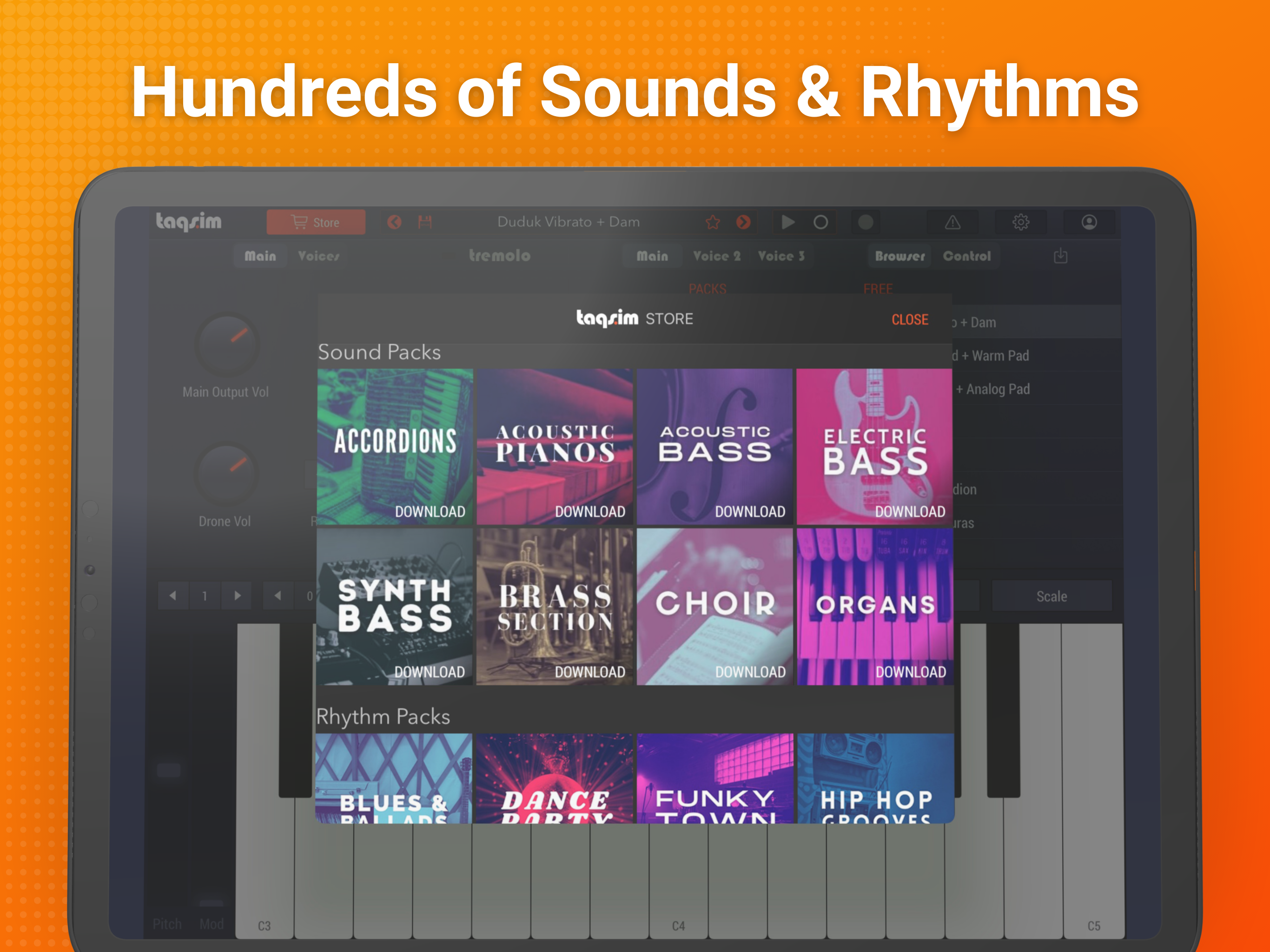Open the Control tab
The height and width of the screenshot is (952, 1270).
966,256
